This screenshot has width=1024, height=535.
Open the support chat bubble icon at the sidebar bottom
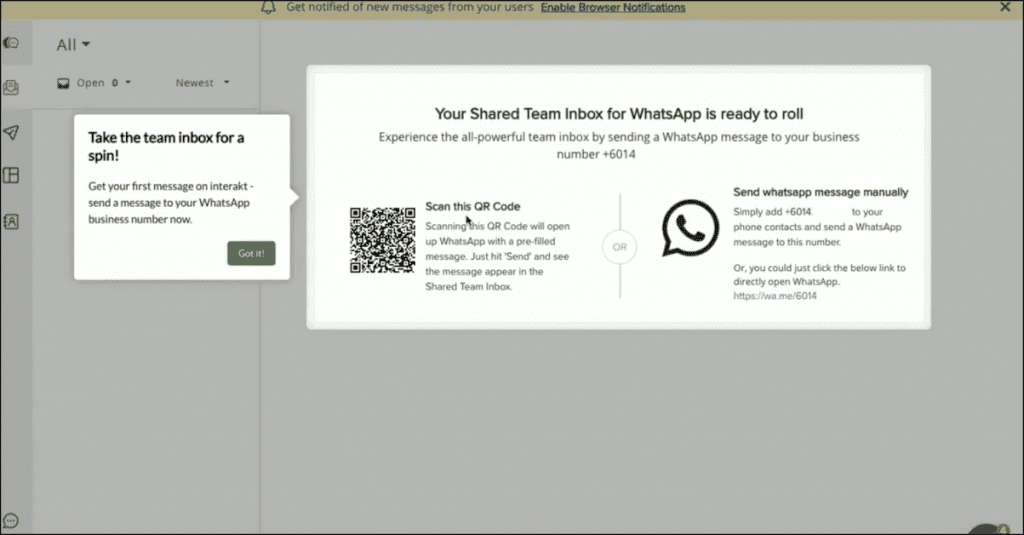pos(10,521)
